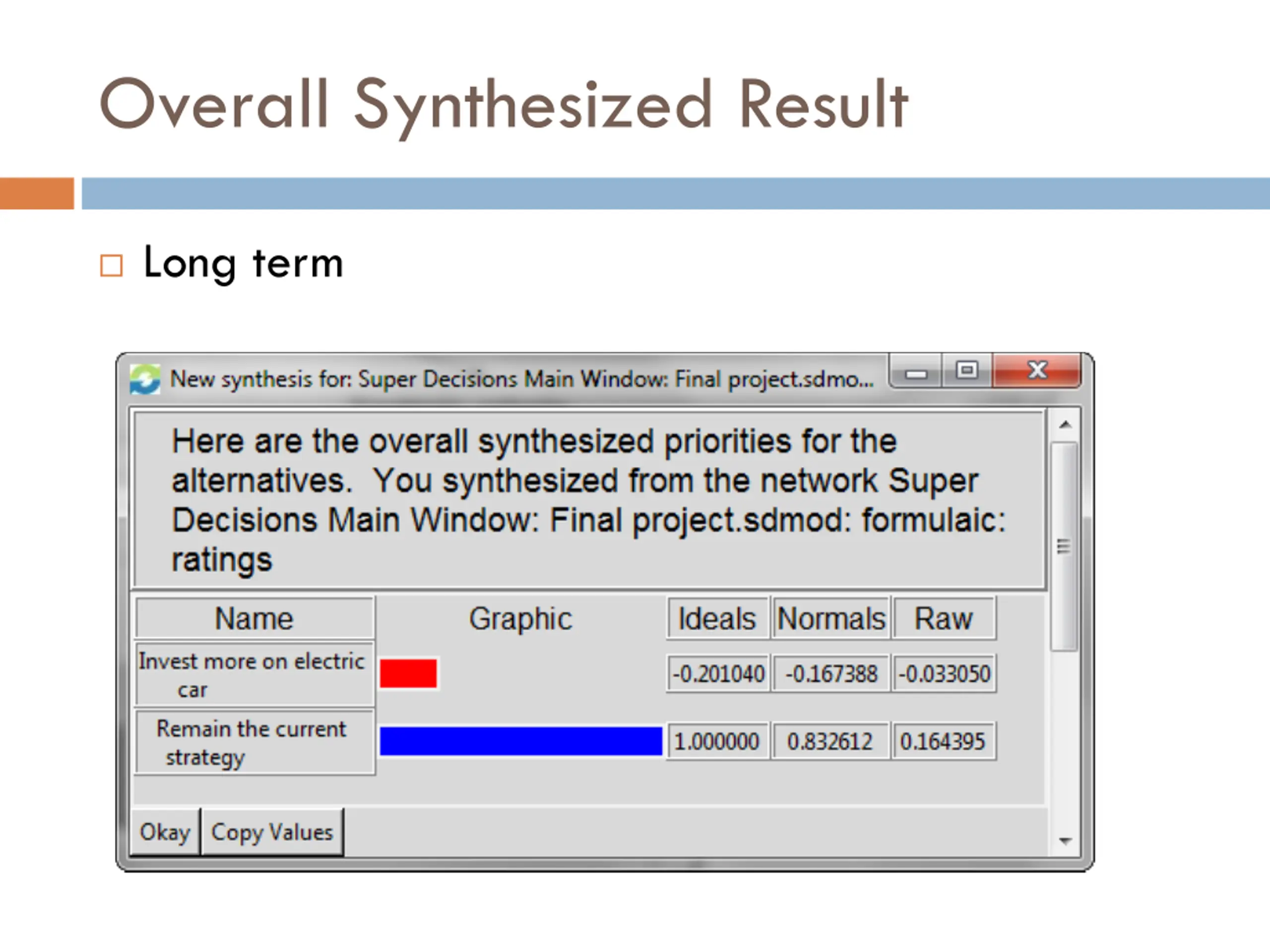Click the ideal value 1.000000
Screen dimensions: 1270x952
click(x=716, y=741)
